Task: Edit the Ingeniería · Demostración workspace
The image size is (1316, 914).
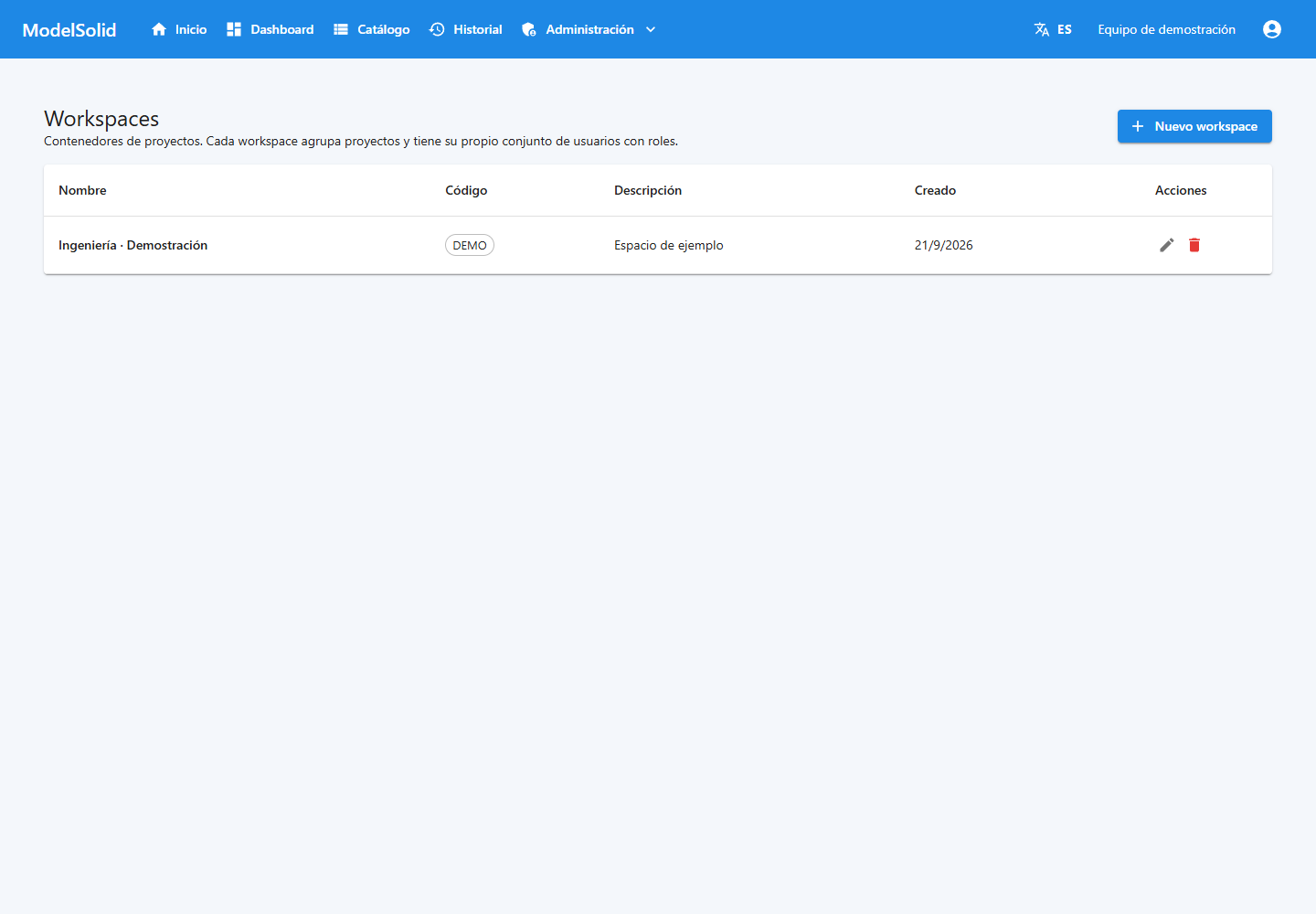Action: (x=1167, y=245)
